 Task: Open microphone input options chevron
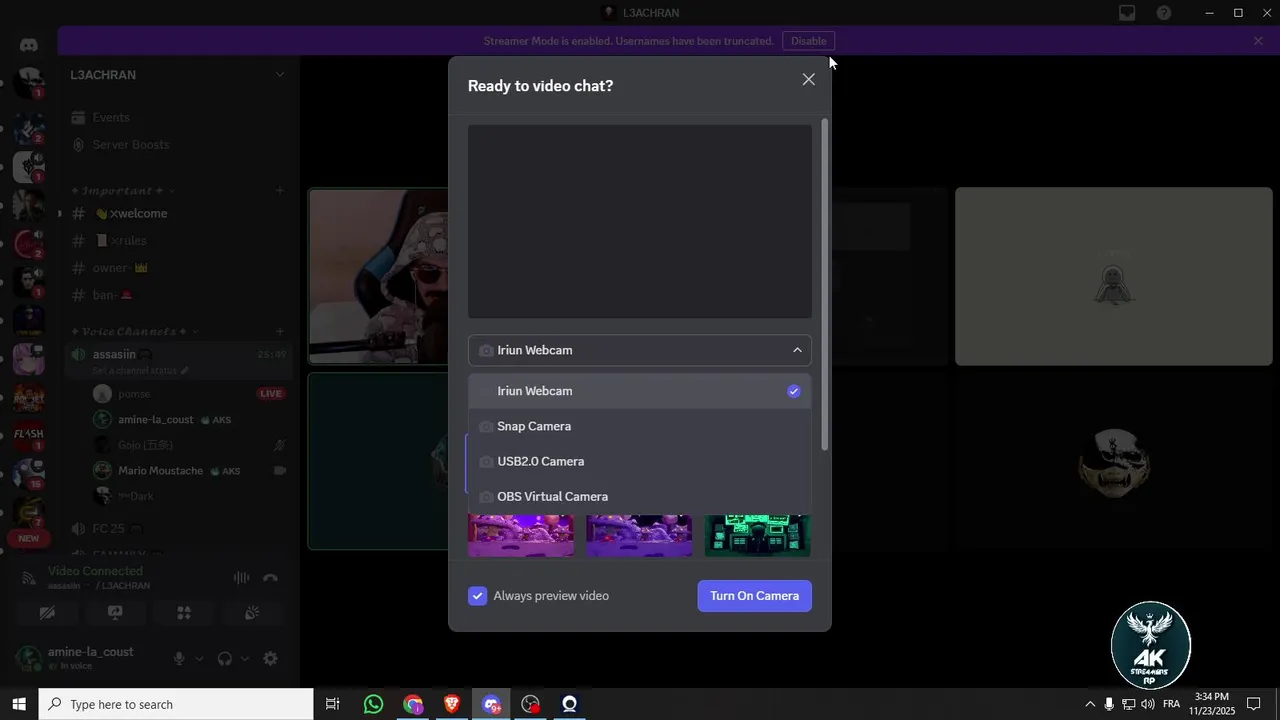point(198,659)
